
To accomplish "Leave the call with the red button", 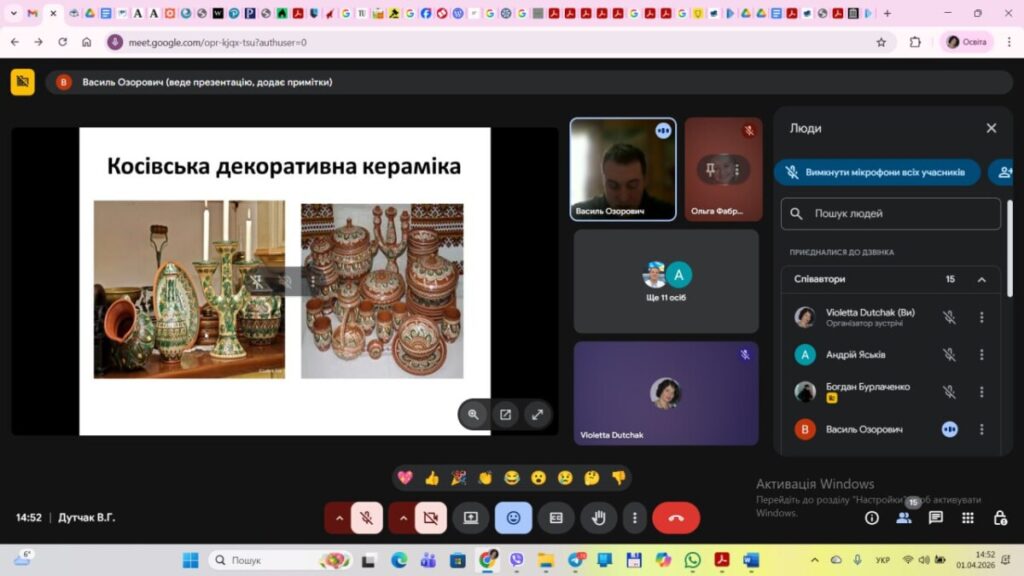I will (x=676, y=518).
